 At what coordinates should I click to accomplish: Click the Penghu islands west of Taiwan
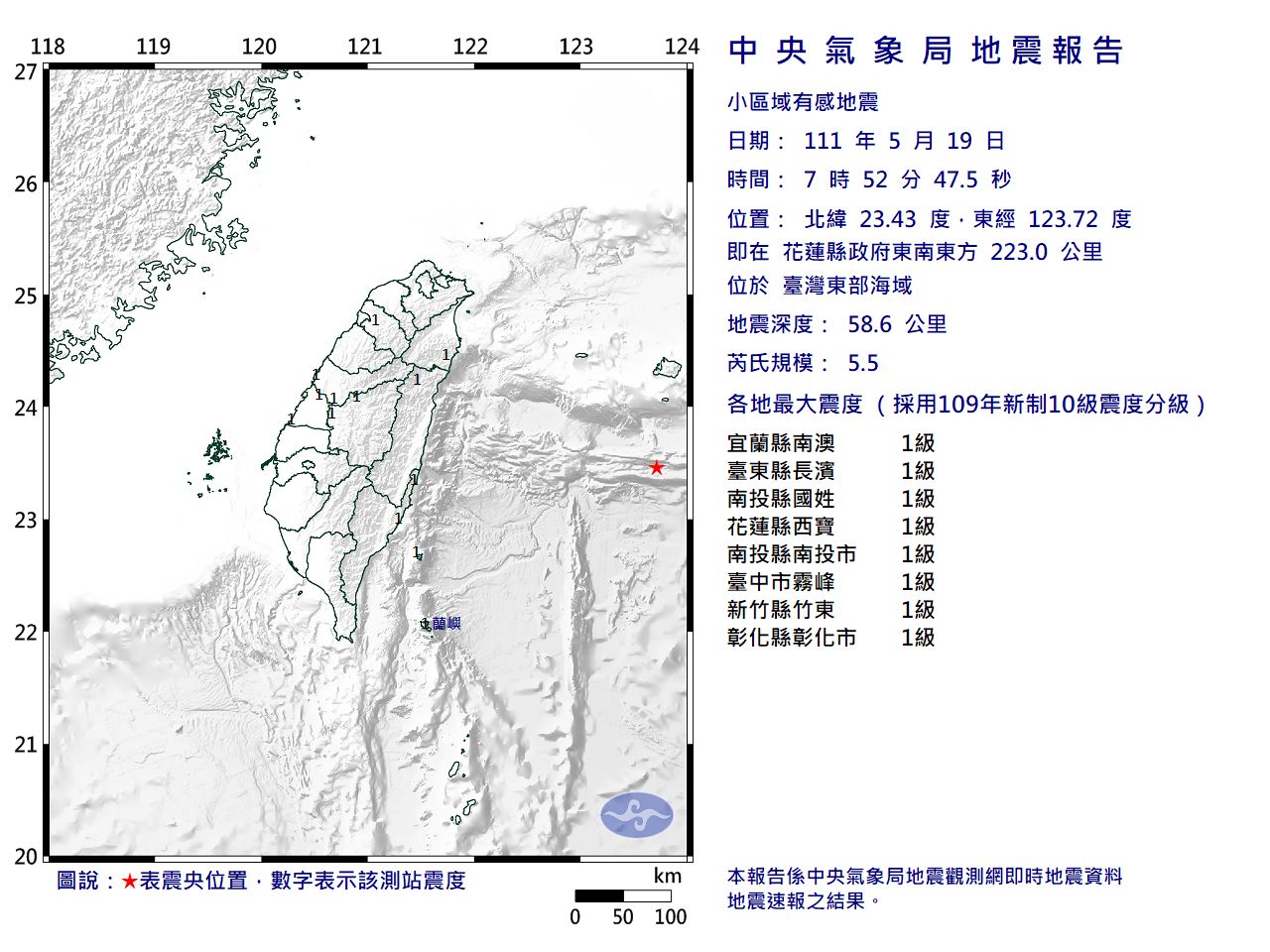216,451
